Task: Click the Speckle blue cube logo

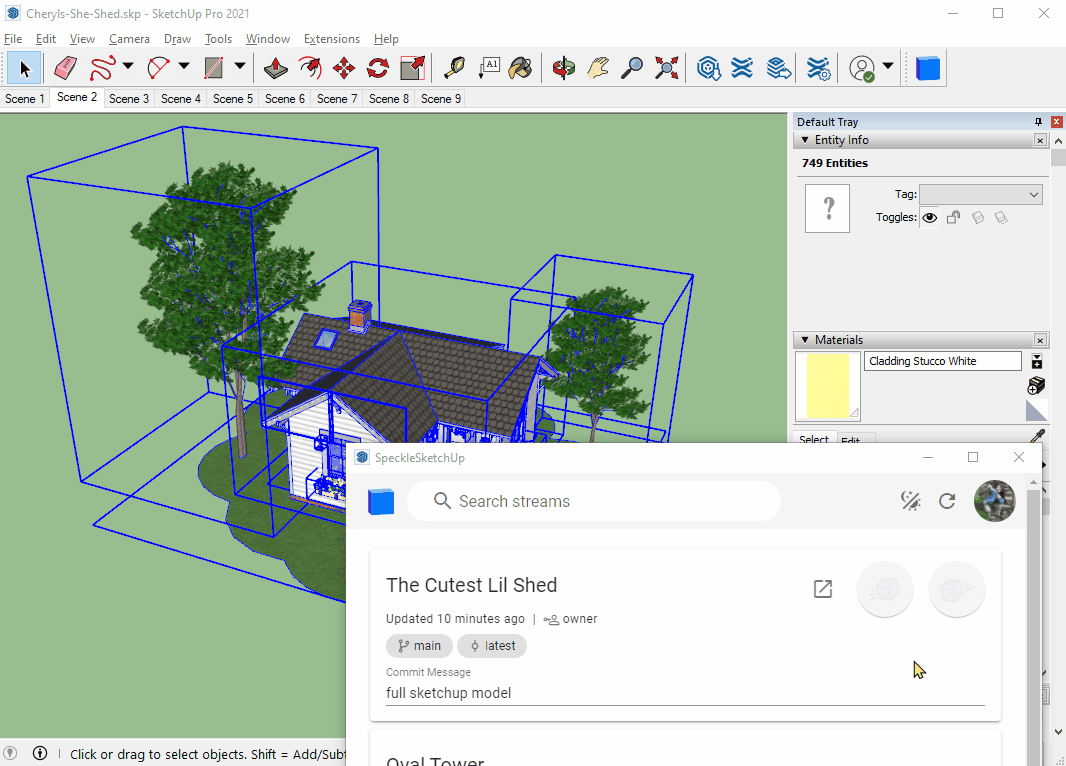Action: pyautogui.click(x=381, y=502)
